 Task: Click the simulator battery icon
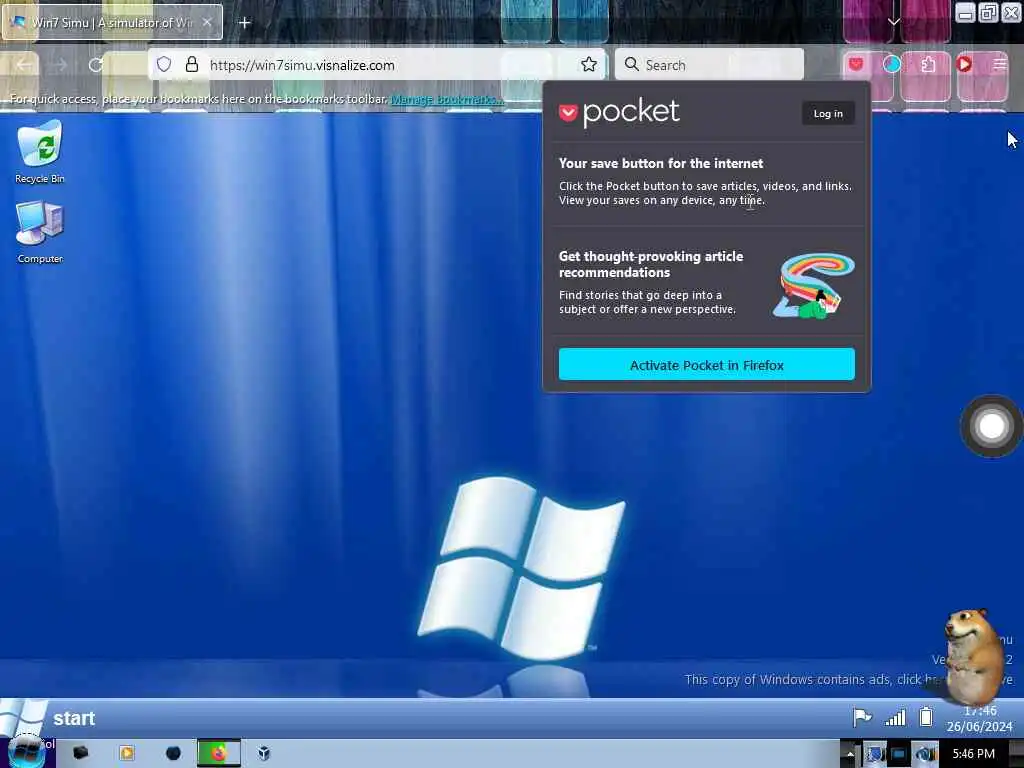click(926, 716)
